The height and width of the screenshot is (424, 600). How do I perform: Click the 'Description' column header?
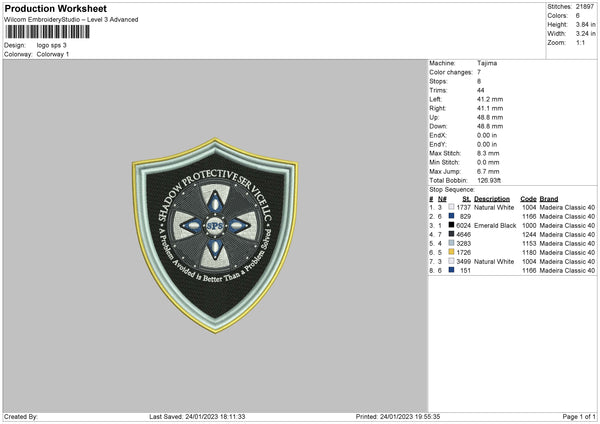point(492,199)
